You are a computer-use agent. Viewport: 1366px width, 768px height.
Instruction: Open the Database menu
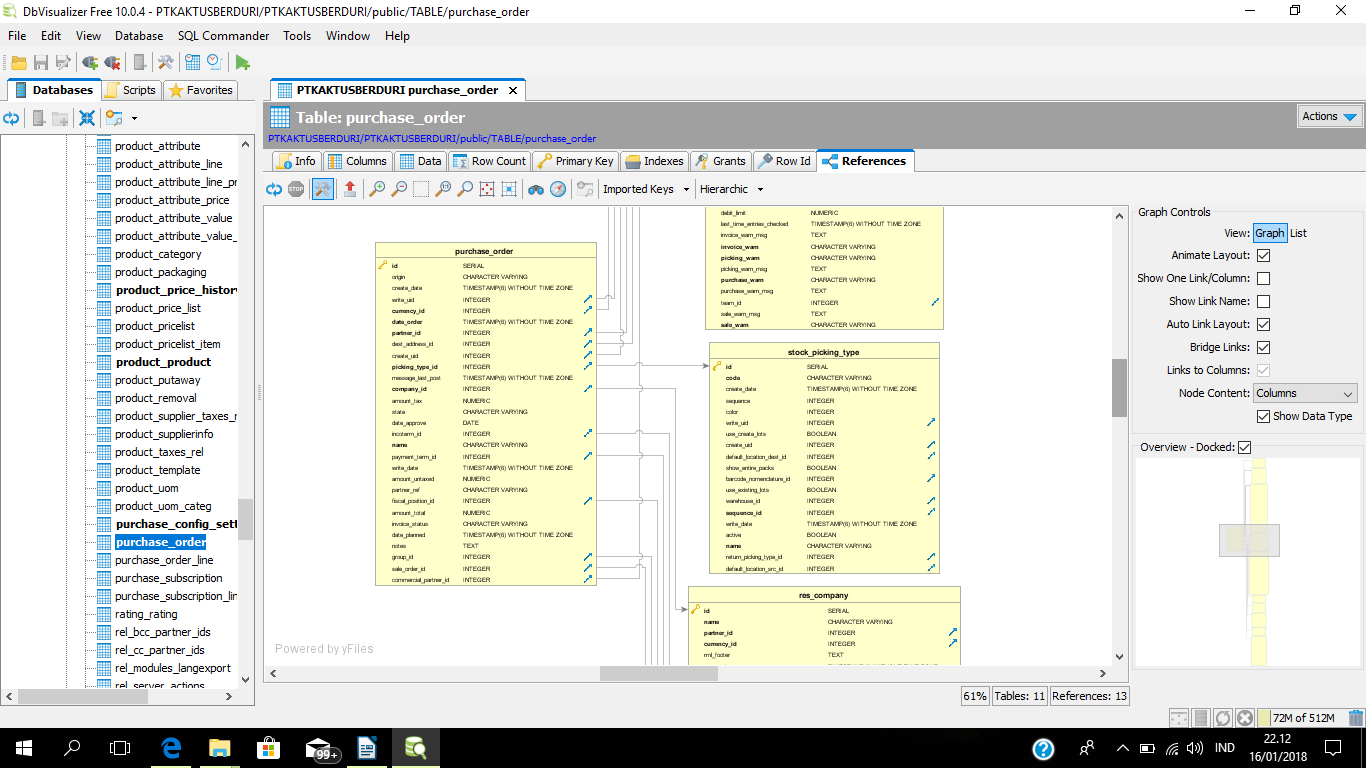[139, 36]
